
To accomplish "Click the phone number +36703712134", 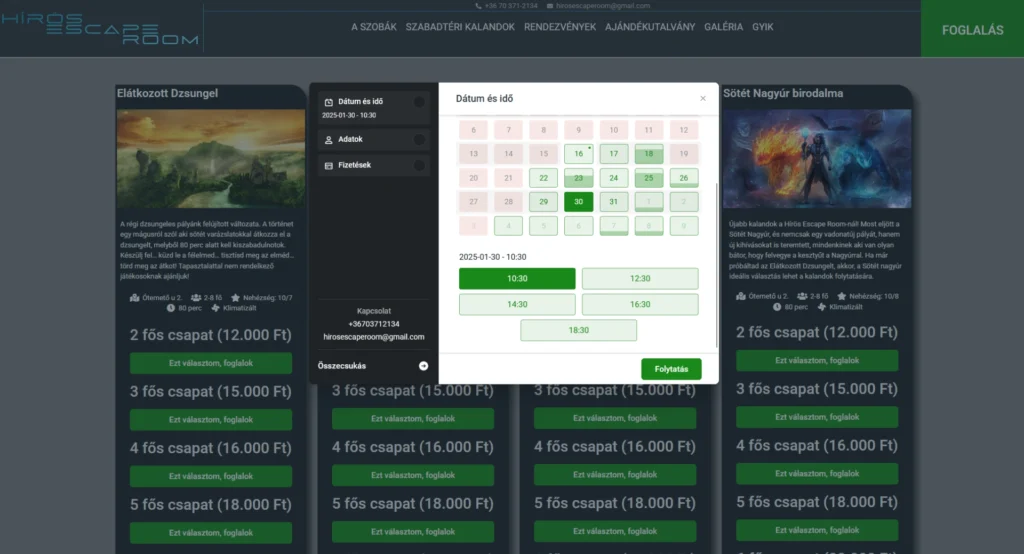I will [374, 324].
